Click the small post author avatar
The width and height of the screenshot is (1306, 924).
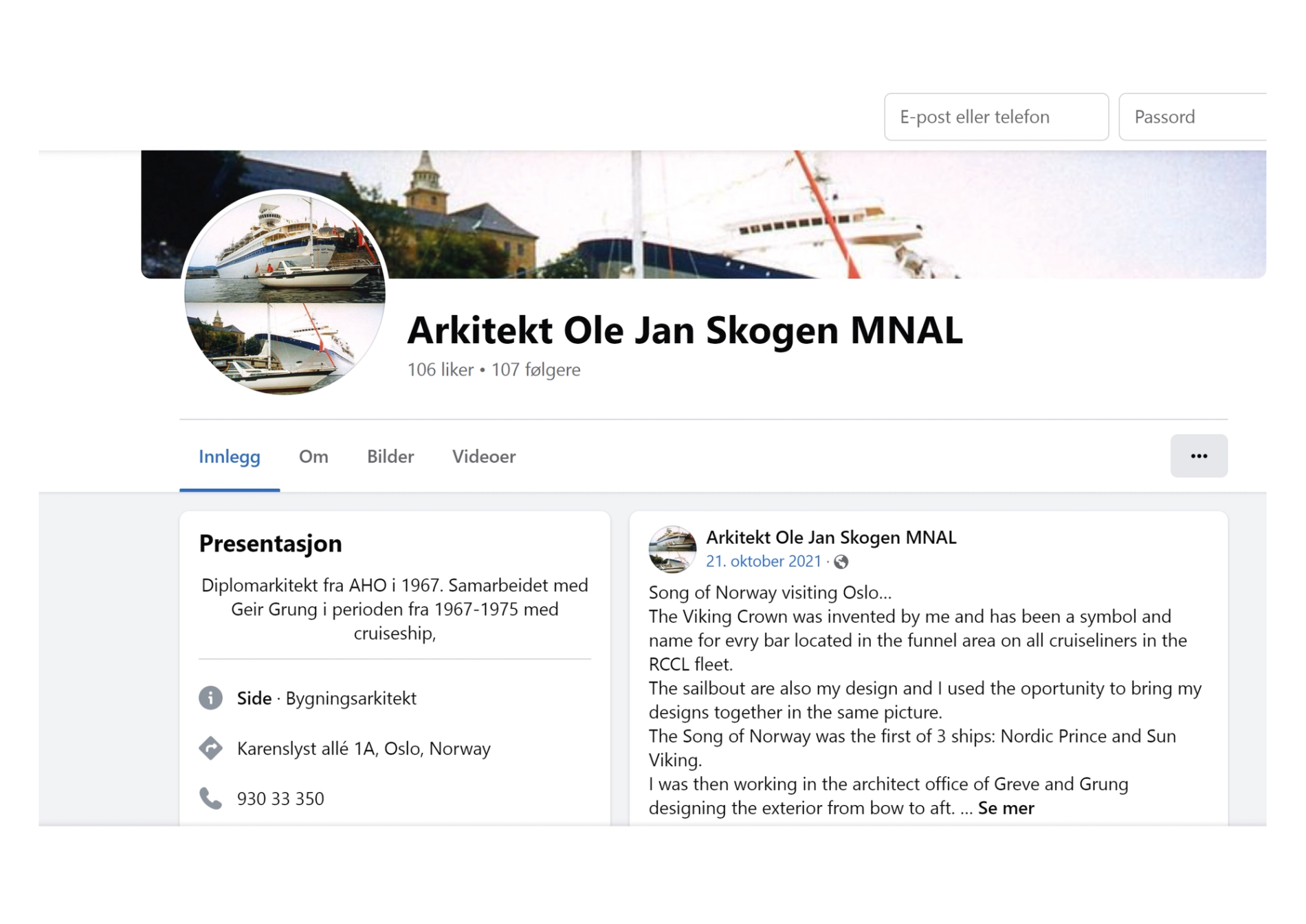tap(672, 549)
